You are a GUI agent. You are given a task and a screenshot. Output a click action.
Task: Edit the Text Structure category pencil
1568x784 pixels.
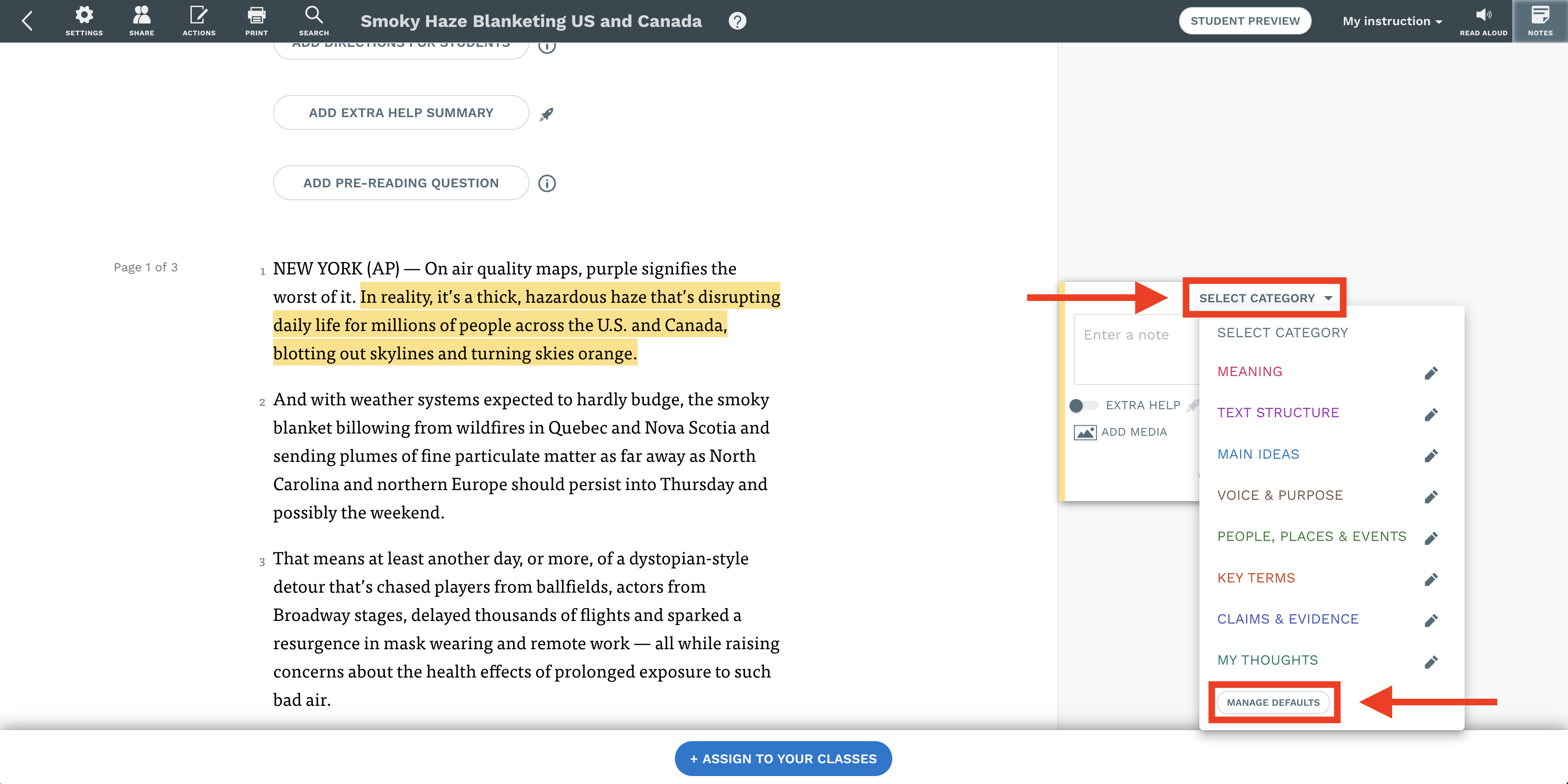pos(1431,415)
